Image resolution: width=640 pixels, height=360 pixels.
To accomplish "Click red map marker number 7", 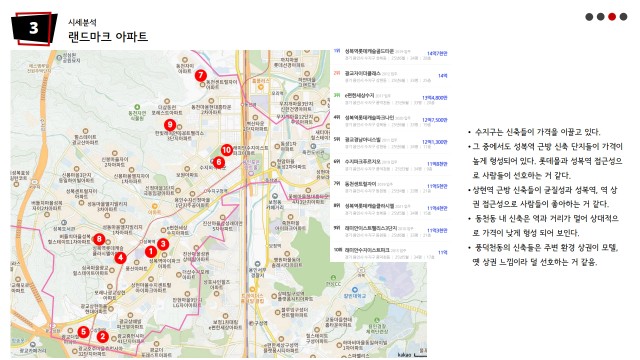I will (200, 75).
